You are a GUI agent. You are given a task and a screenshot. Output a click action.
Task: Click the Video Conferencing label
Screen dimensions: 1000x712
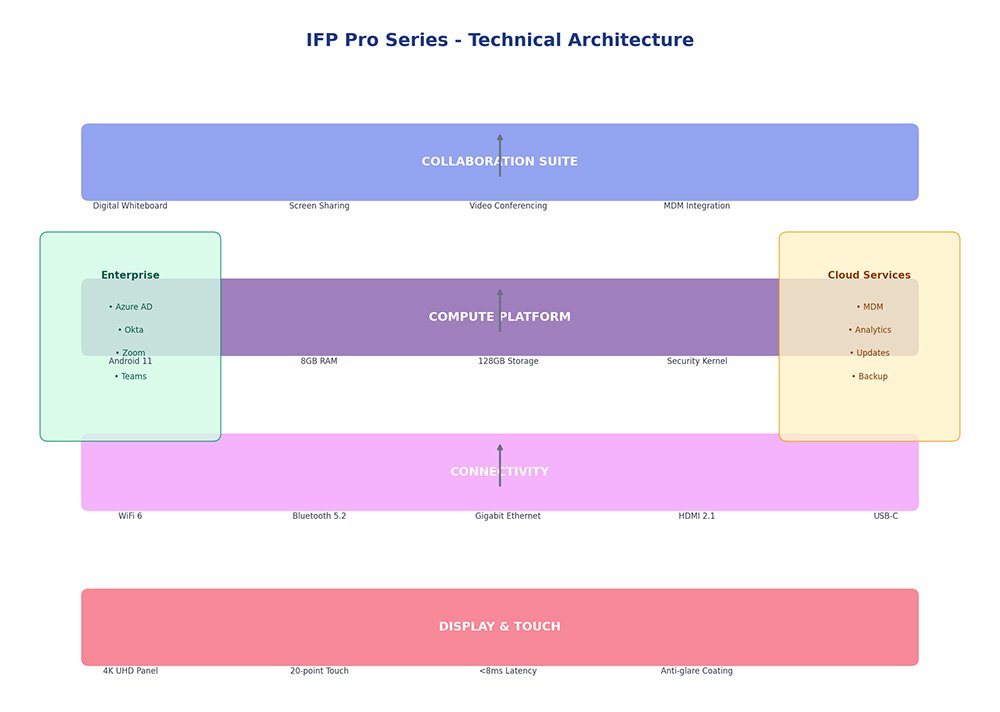pos(508,206)
